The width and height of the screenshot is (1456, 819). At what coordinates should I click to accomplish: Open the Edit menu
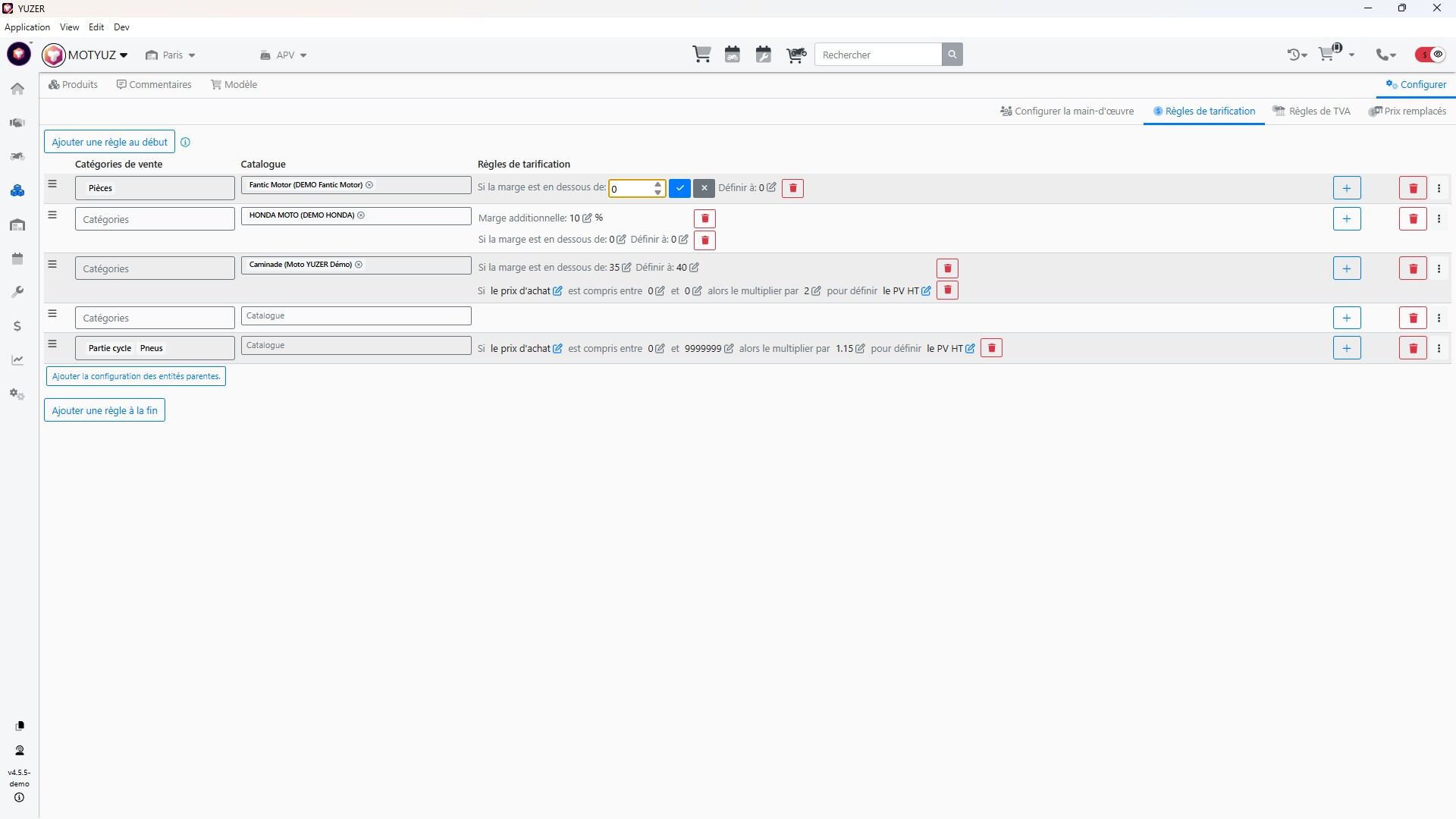[x=96, y=27]
